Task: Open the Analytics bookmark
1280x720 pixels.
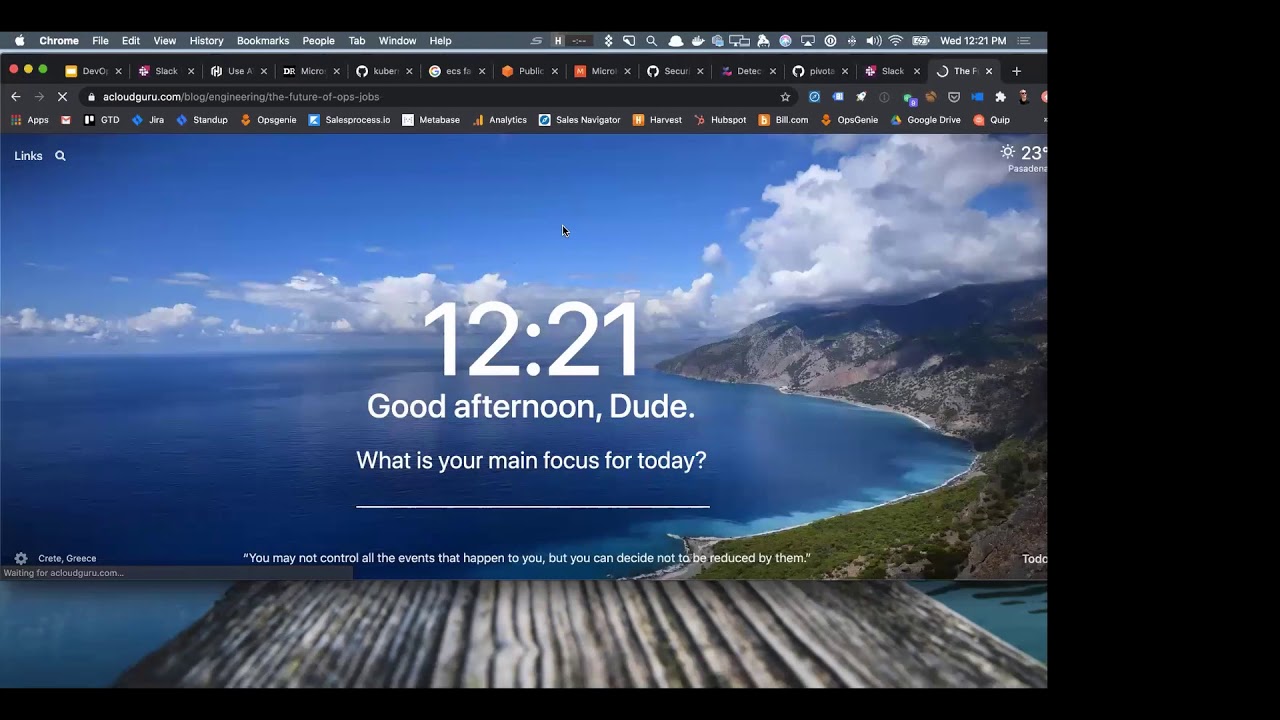Action: click(x=499, y=120)
